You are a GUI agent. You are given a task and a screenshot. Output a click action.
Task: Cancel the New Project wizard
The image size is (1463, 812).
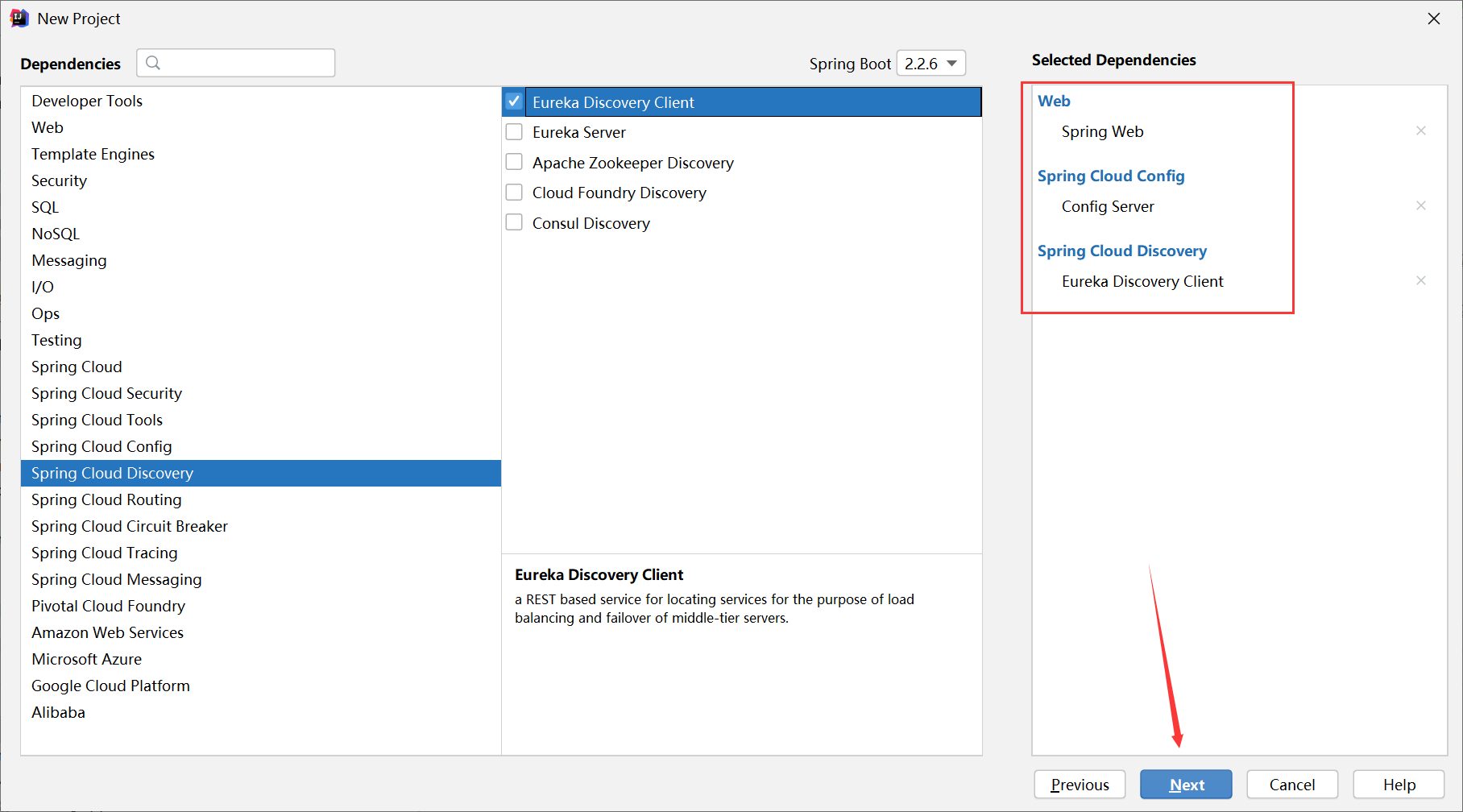click(x=1292, y=785)
